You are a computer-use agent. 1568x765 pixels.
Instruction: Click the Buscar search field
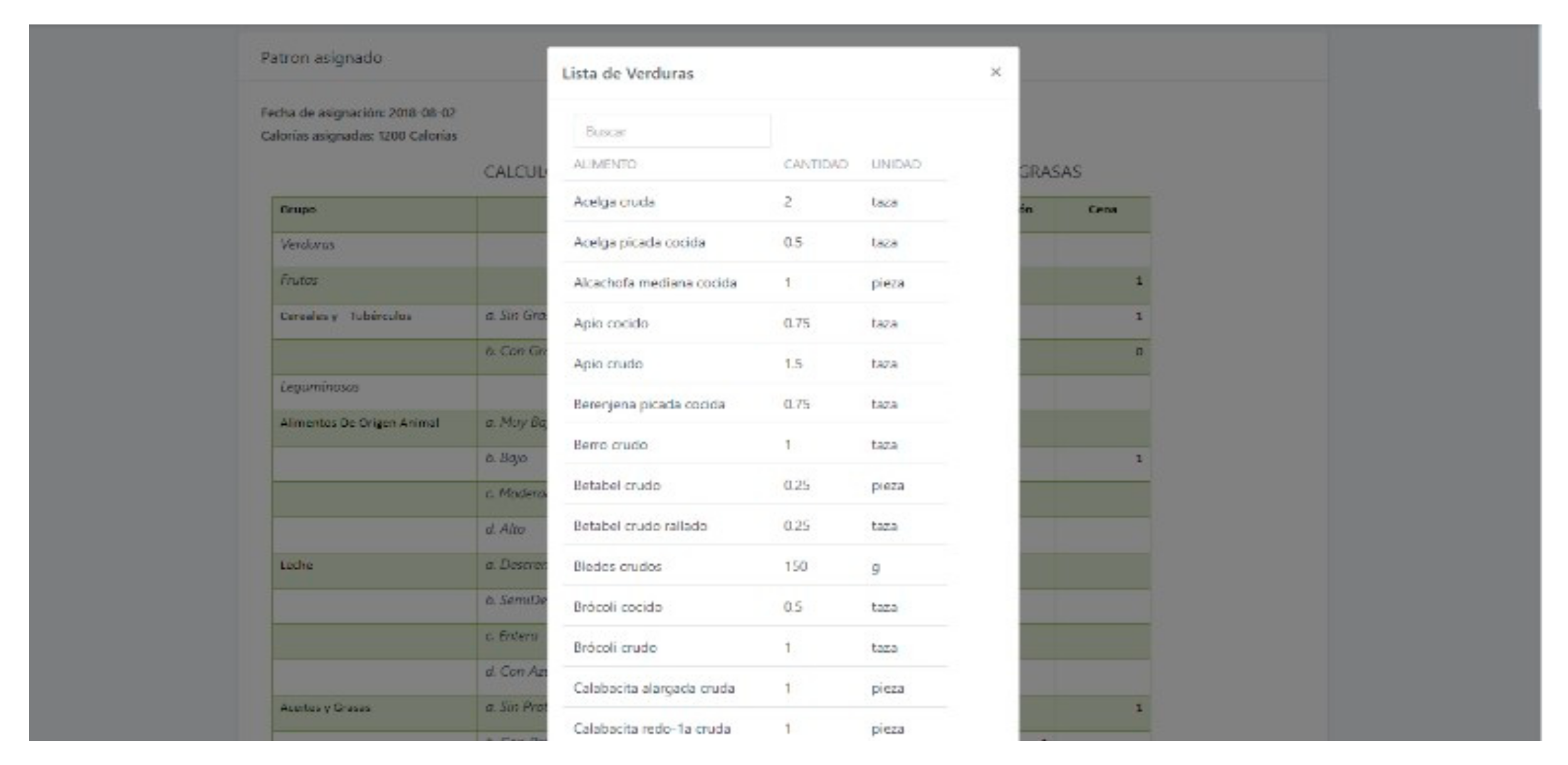(x=671, y=132)
